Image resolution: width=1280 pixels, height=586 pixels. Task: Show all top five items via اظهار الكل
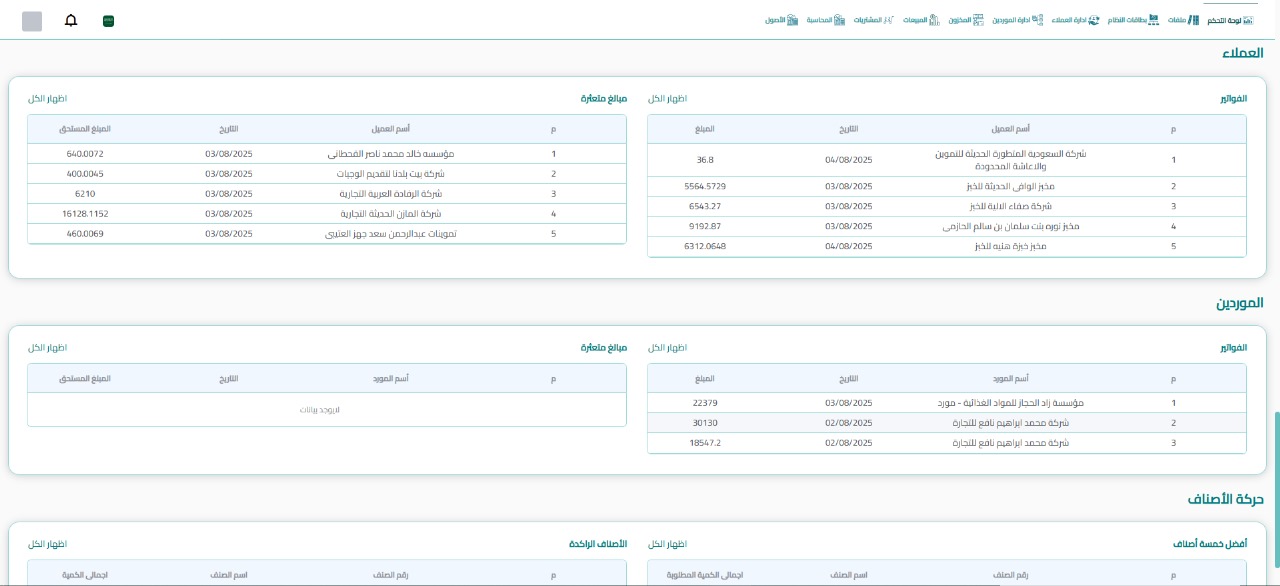click(667, 544)
